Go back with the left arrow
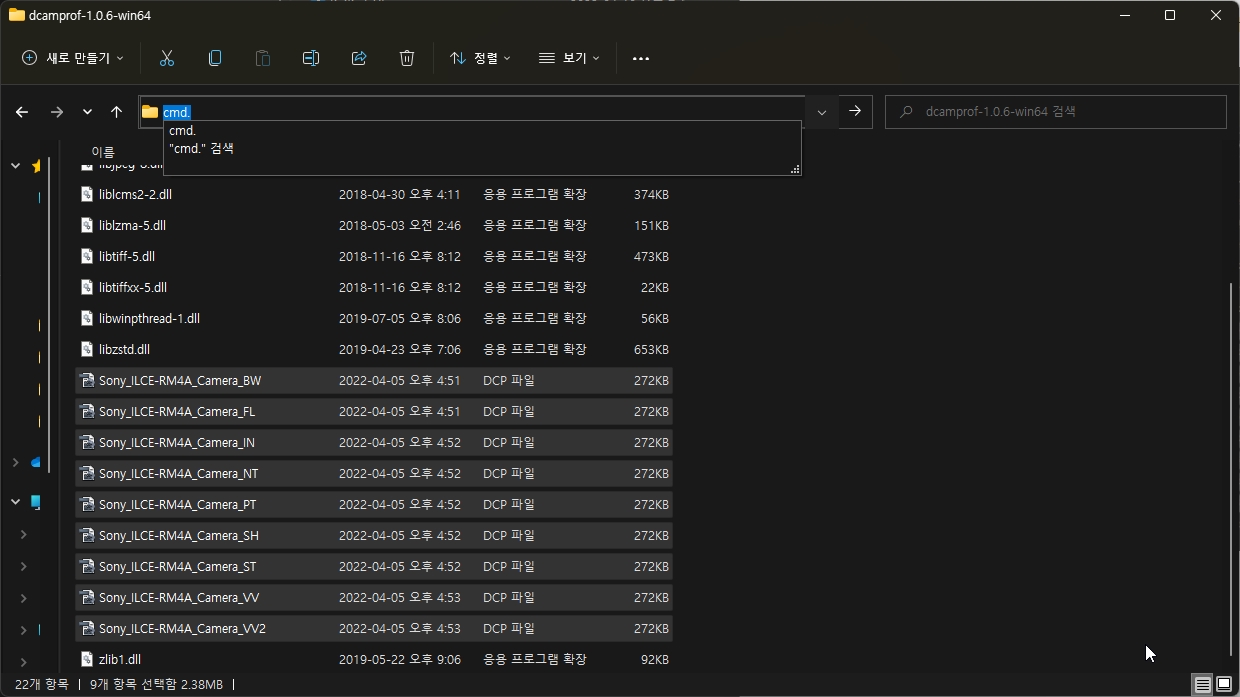Image resolution: width=1240 pixels, height=697 pixels. point(22,112)
